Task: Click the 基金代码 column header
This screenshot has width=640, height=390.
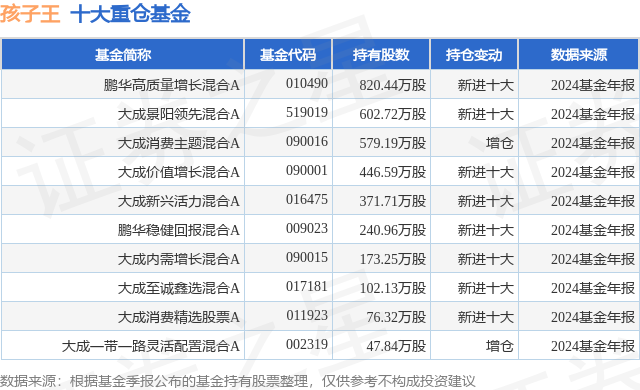Action: point(288,55)
